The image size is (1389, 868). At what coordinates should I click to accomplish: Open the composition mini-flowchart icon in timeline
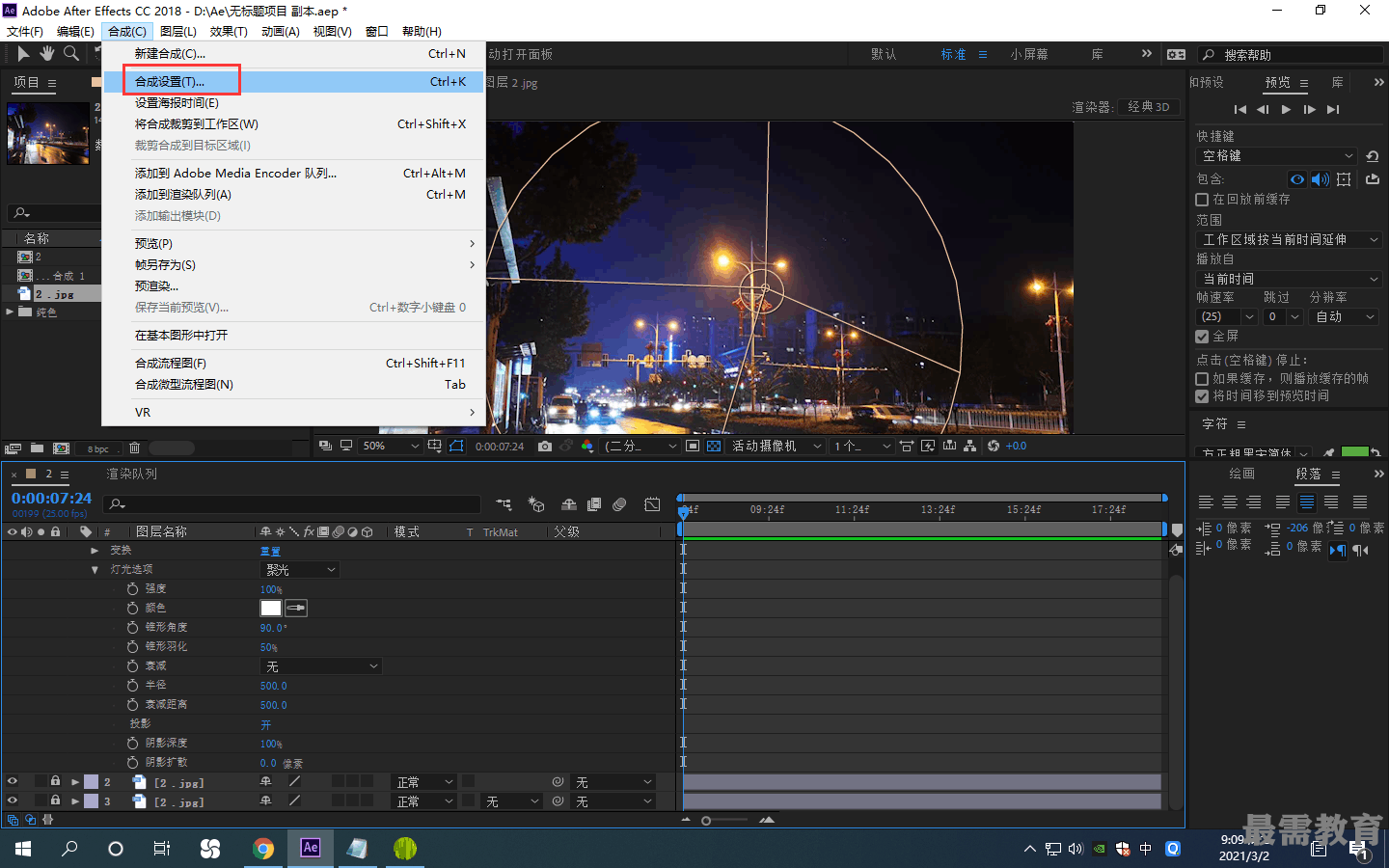point(504,504)
